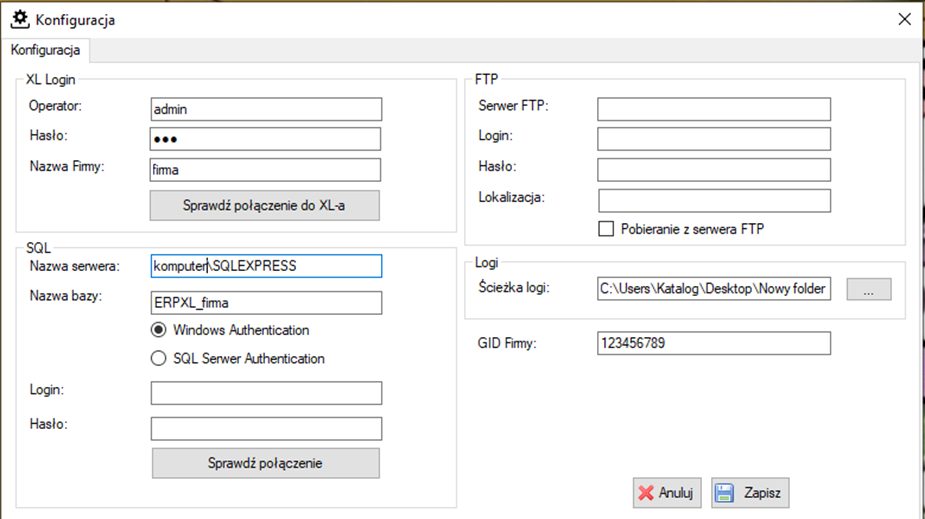Viewport: 925px width, 519px height.
Task: Click the Ścieżka logi path field
Action: 714,288
